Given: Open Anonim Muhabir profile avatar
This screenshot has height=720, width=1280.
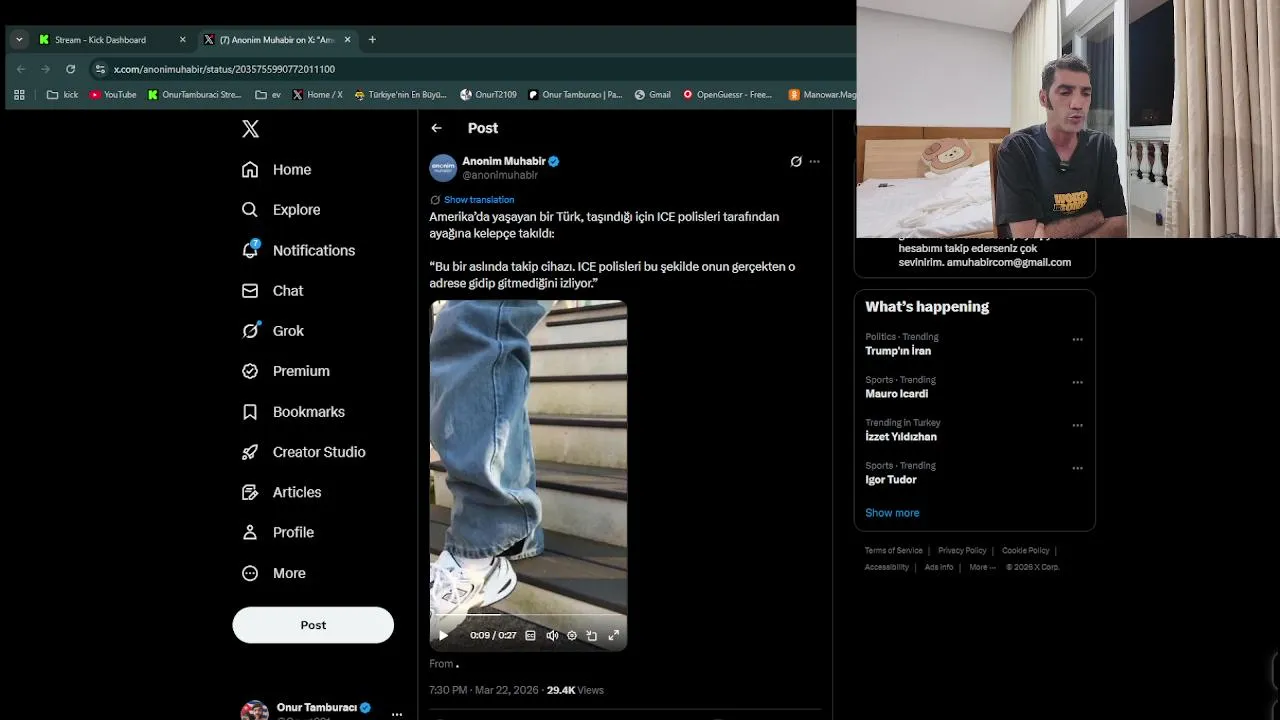Looking at the screenshot, I should point(443,167).
